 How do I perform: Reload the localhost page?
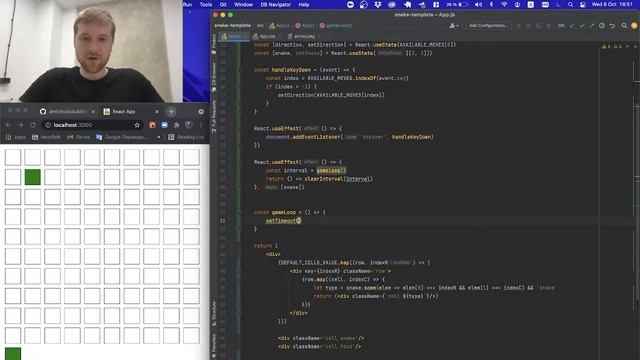tap(33, 125)
